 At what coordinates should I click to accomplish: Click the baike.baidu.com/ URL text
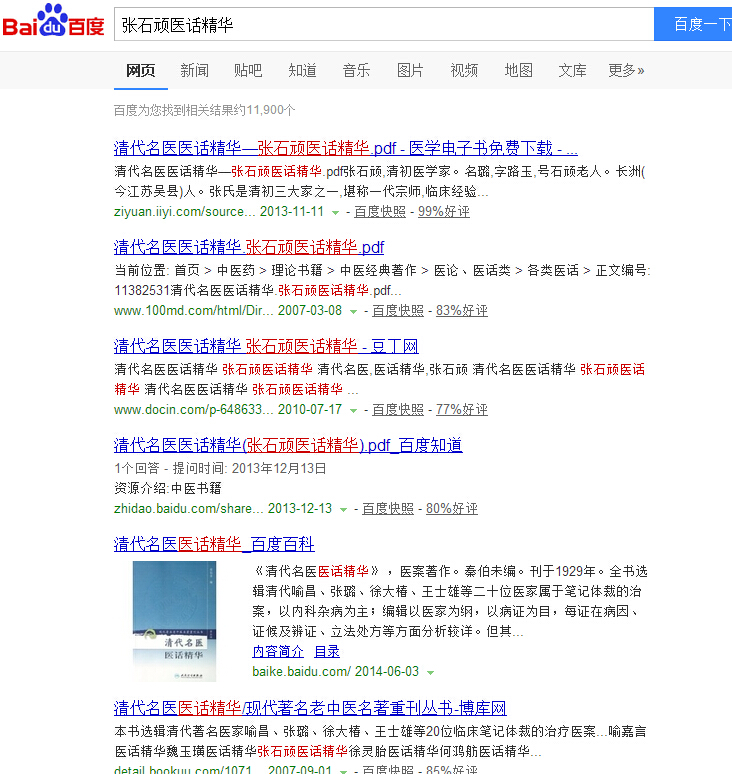pos(302,672)
